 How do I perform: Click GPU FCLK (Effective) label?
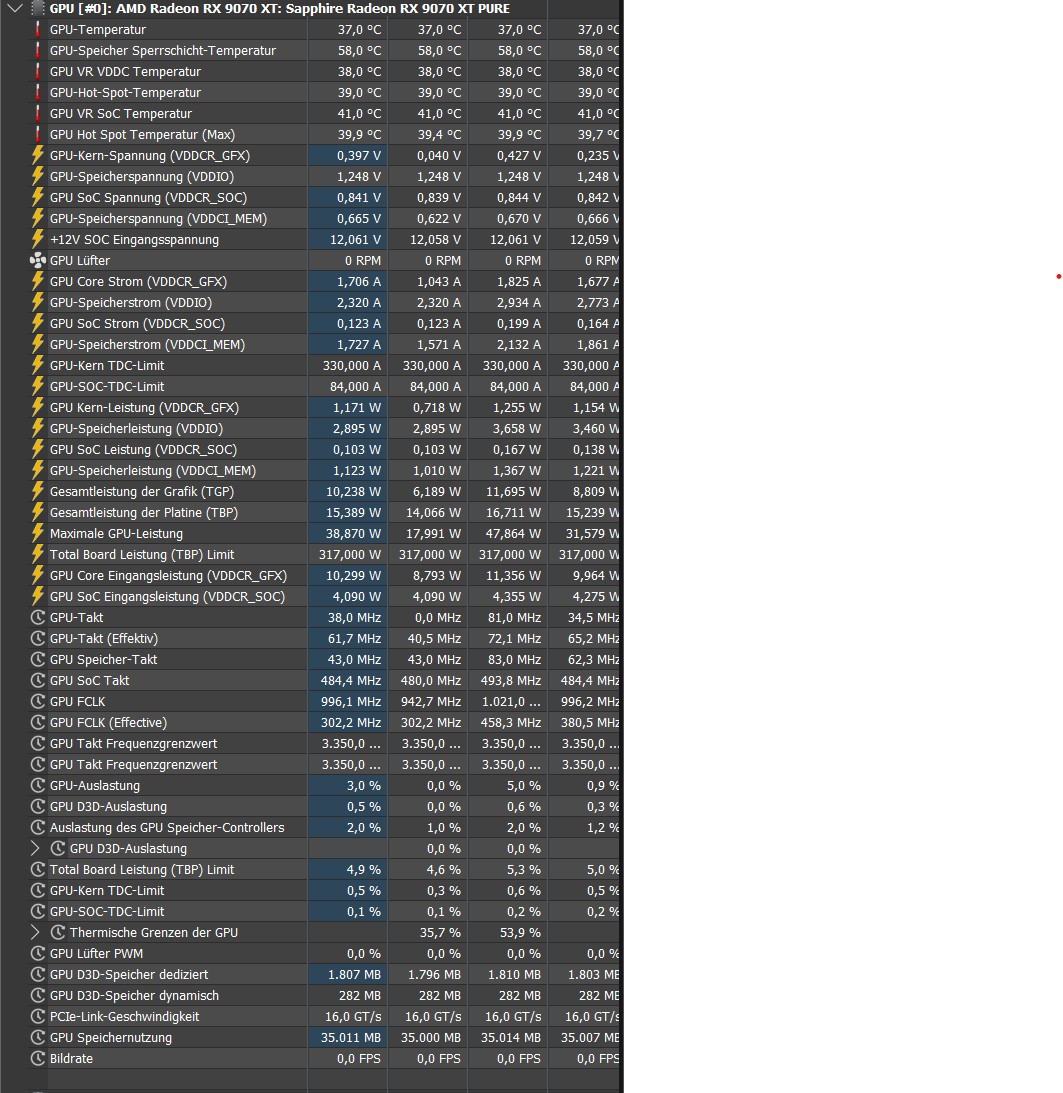pos(108,722)
